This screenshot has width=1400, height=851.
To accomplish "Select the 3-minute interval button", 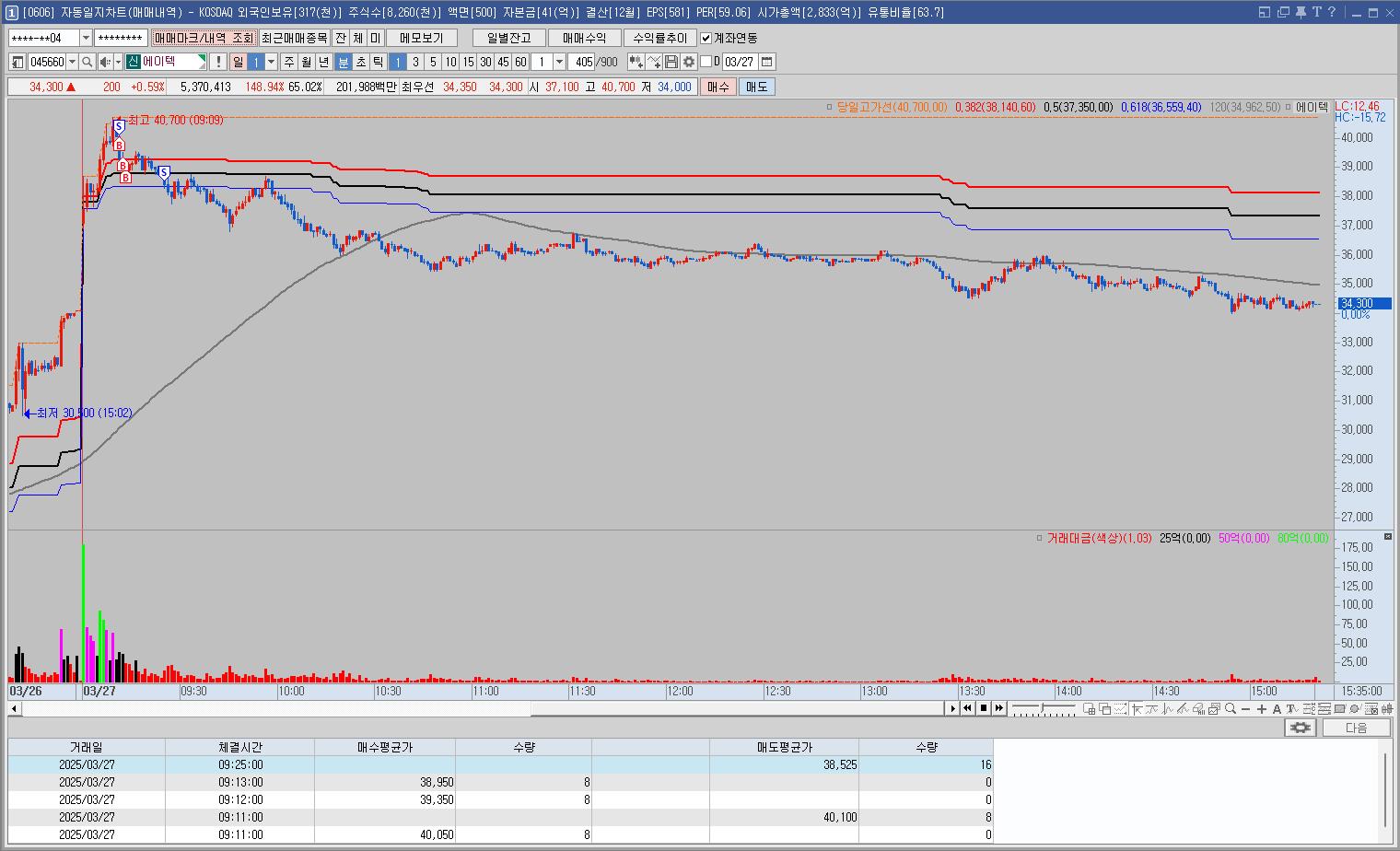I will (415, 62).
